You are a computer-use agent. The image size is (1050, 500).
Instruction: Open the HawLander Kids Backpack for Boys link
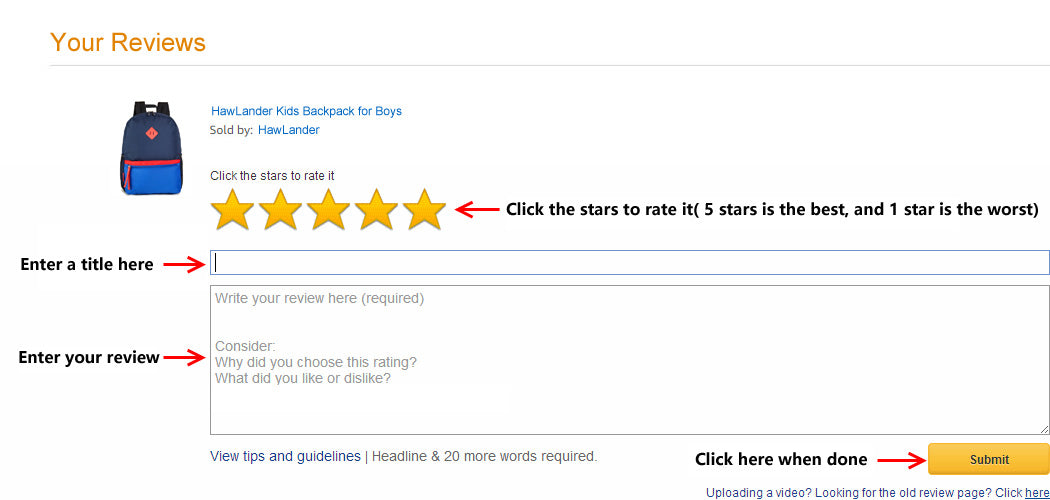point(307,111)
